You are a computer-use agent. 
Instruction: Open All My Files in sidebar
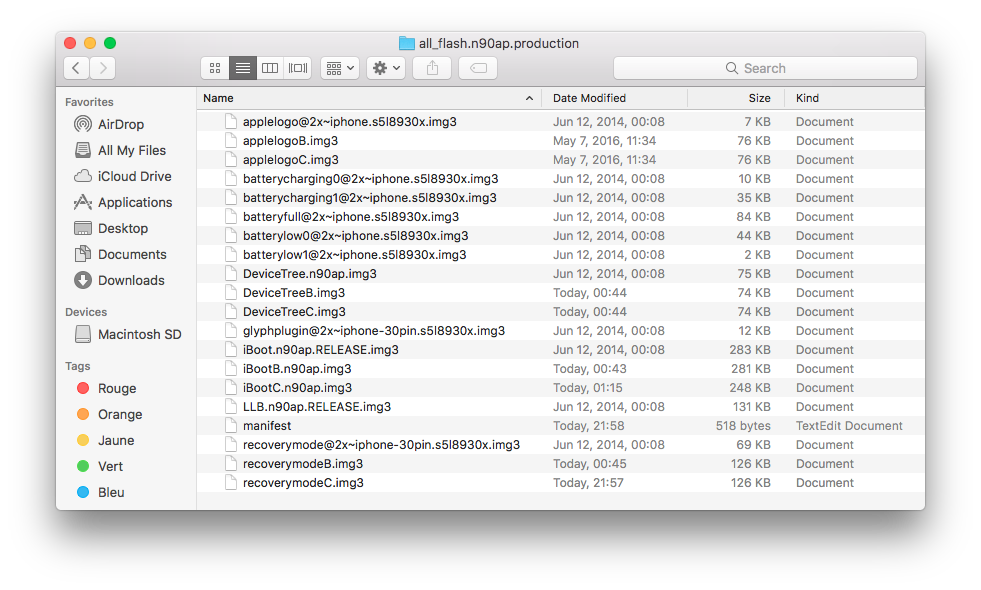[x=120, y=150]
